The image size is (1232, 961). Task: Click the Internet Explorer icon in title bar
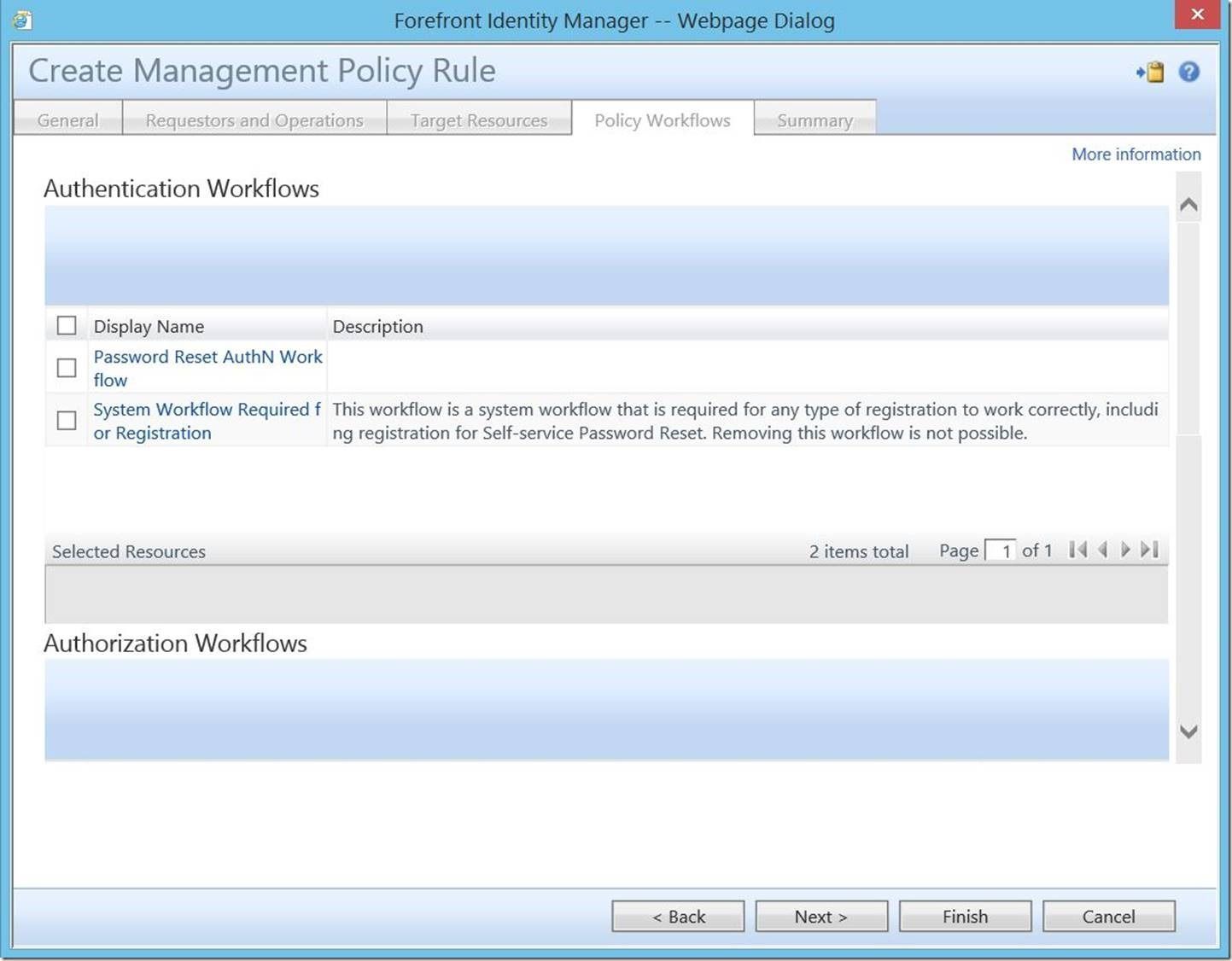pos(22,20)
